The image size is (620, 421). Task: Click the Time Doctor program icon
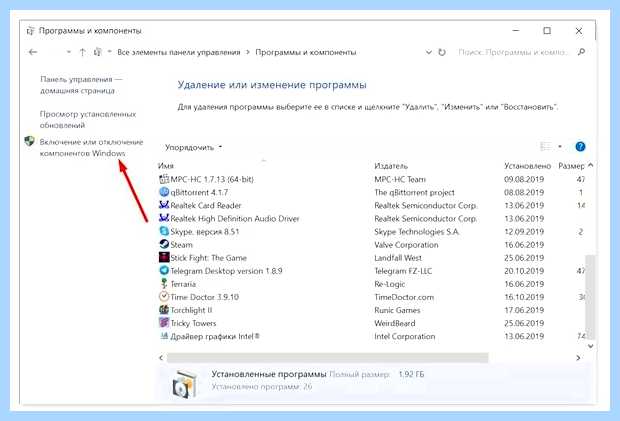tap(164, 296)
